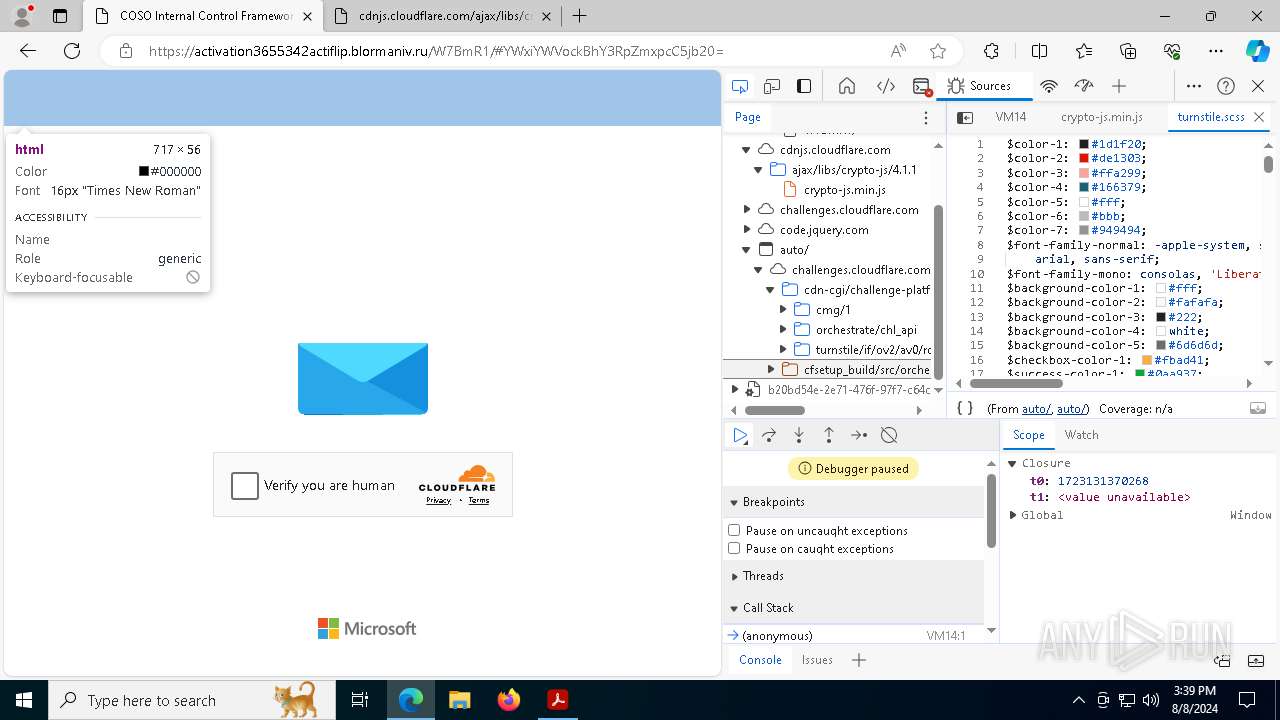The image size is (1280, 720).
Task: Switch to the Watch pane tab
Action: pos(1081,435)
